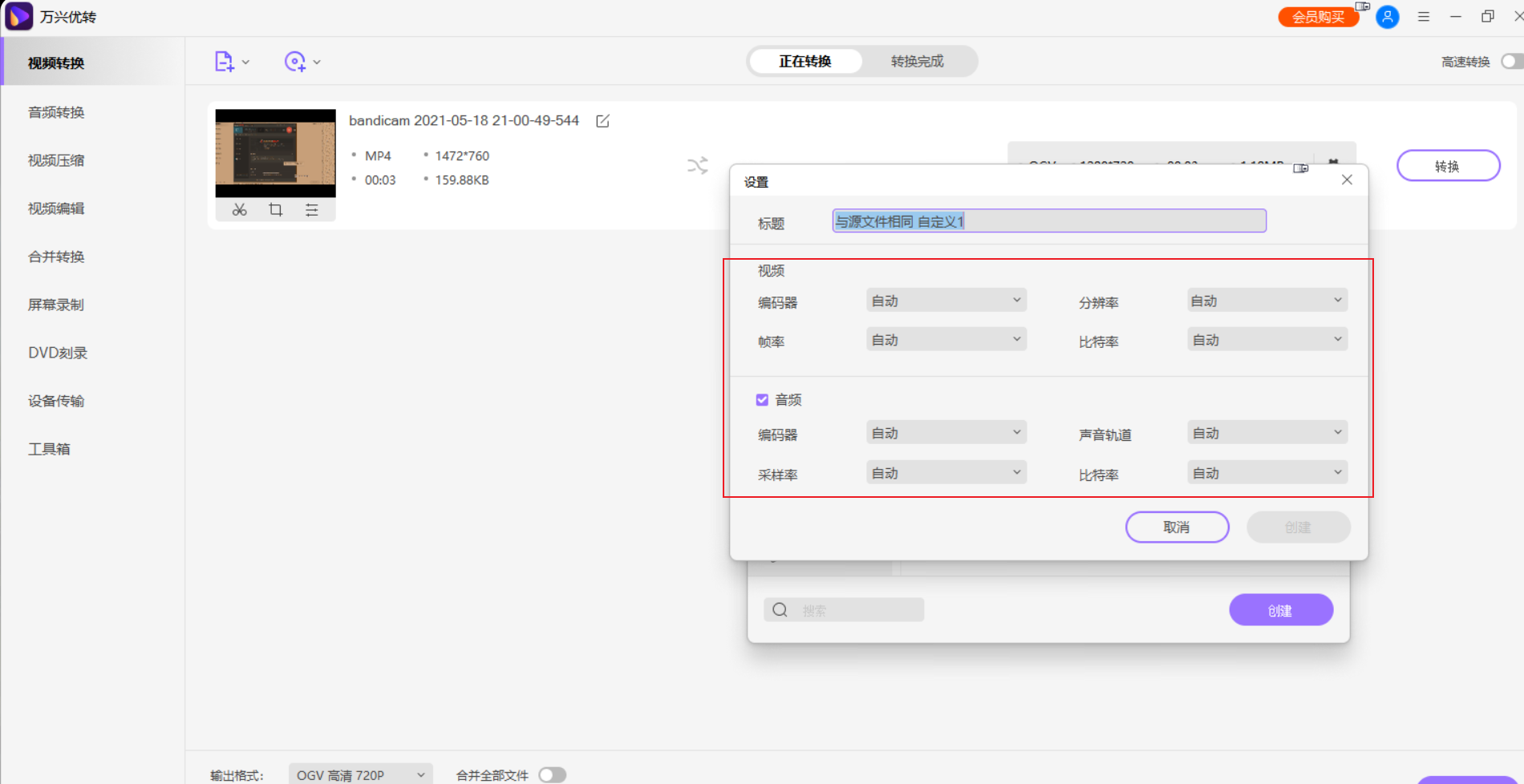Screen dimensions: 1524x784
Task: Click the add file icon
Action: (x=224, y=62)
